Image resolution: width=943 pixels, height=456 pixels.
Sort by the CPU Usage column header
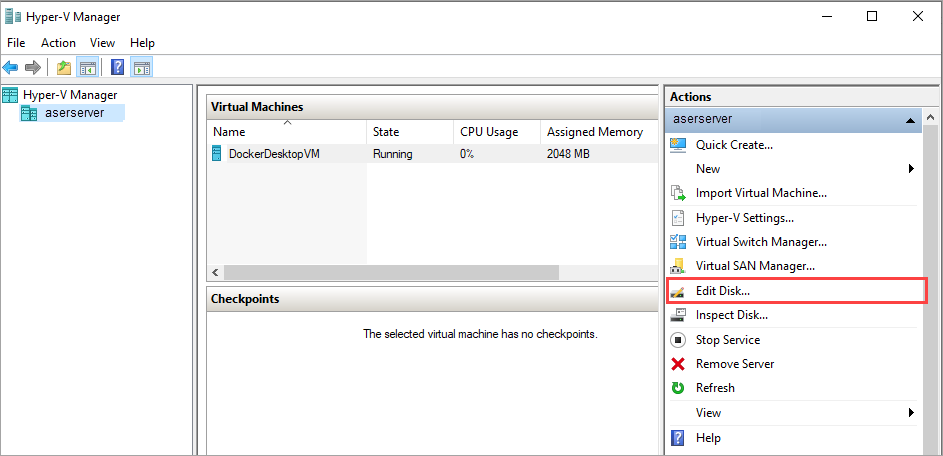tap(496, 132)
